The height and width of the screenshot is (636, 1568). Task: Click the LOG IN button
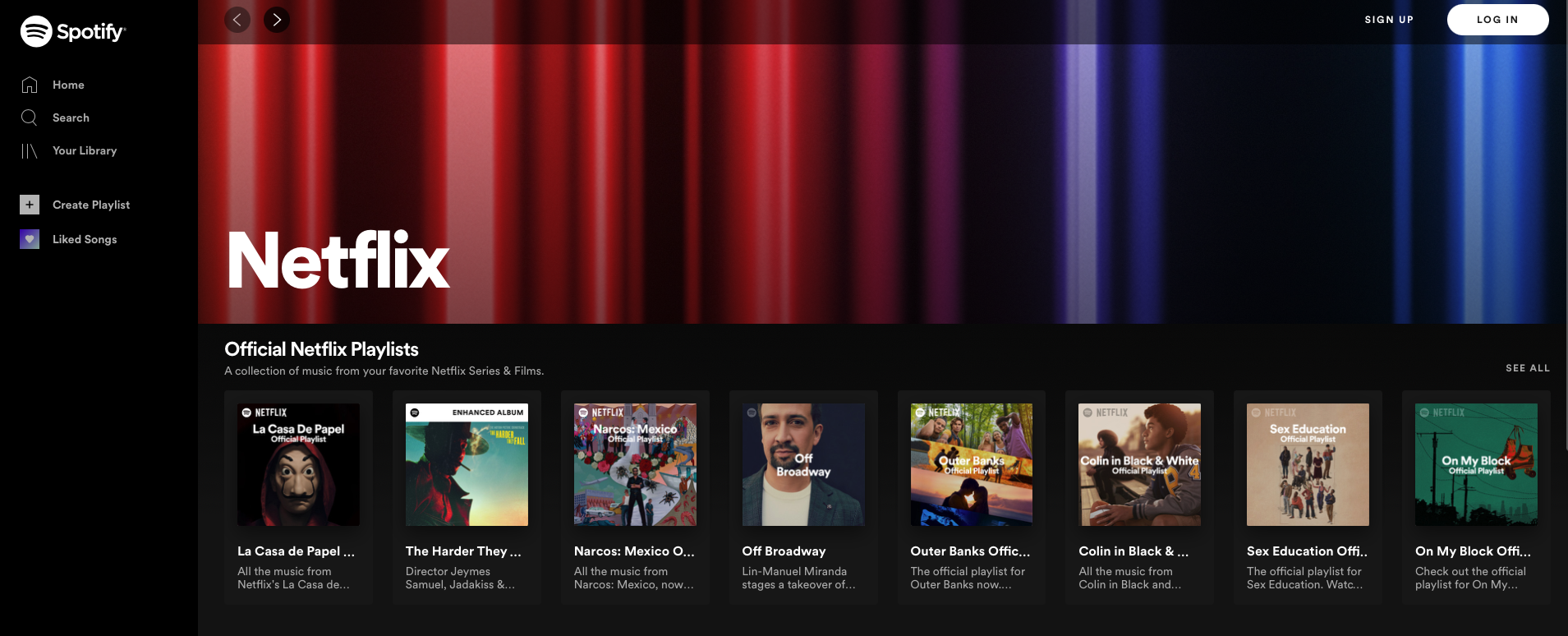(x=1497, y=20)
